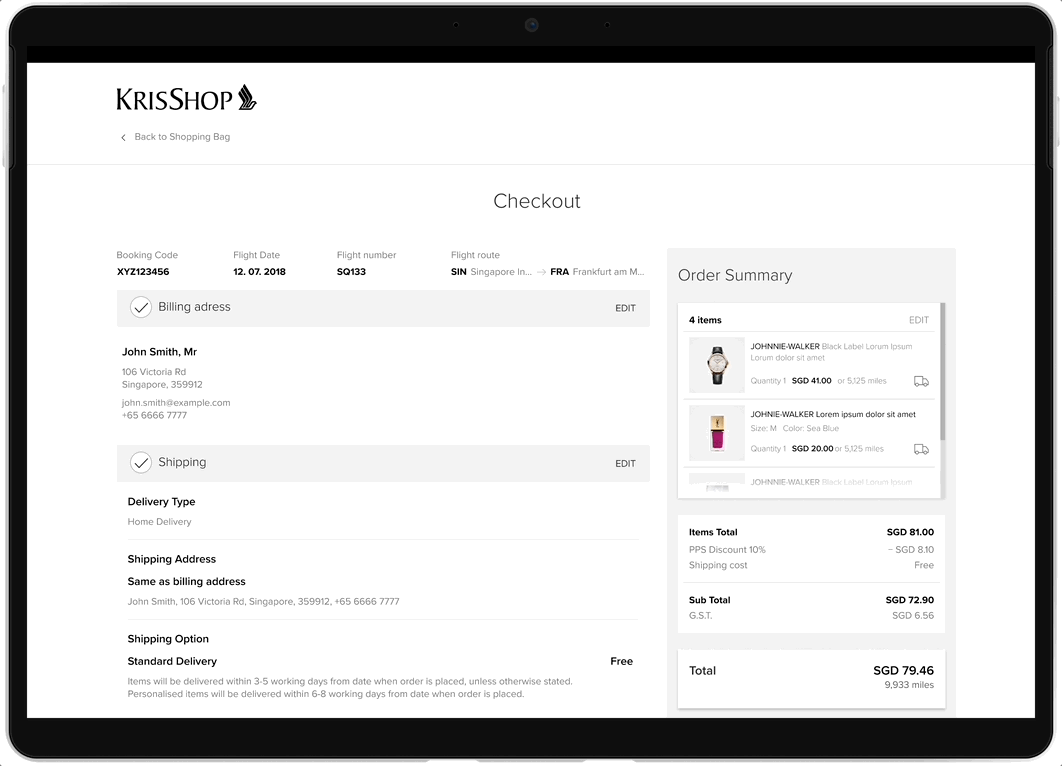
Task: Expand the 4 items list in Order Summary
Action: (x=707, y=319)
